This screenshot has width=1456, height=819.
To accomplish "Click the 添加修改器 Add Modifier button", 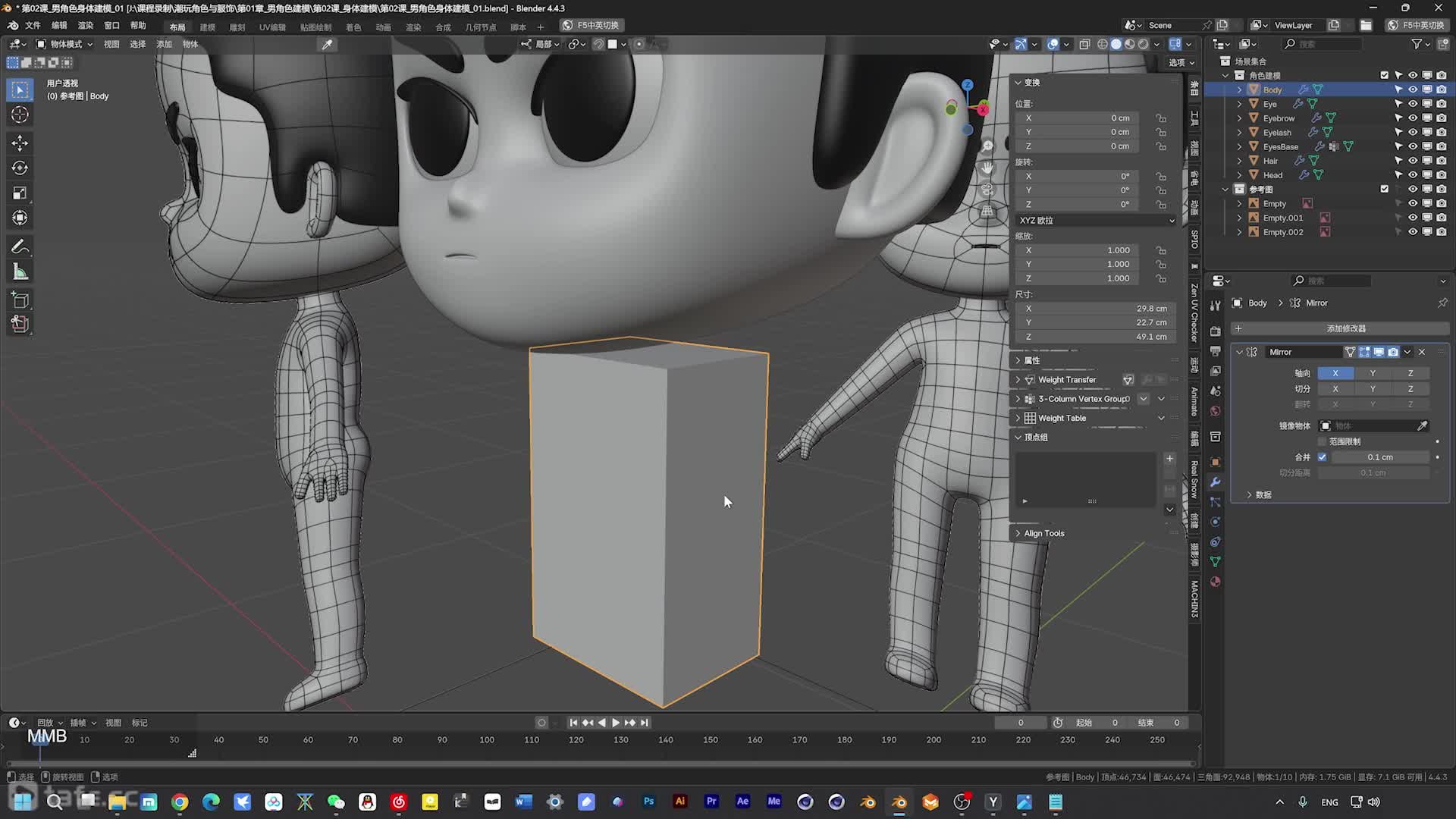I will click(1341, 328).
